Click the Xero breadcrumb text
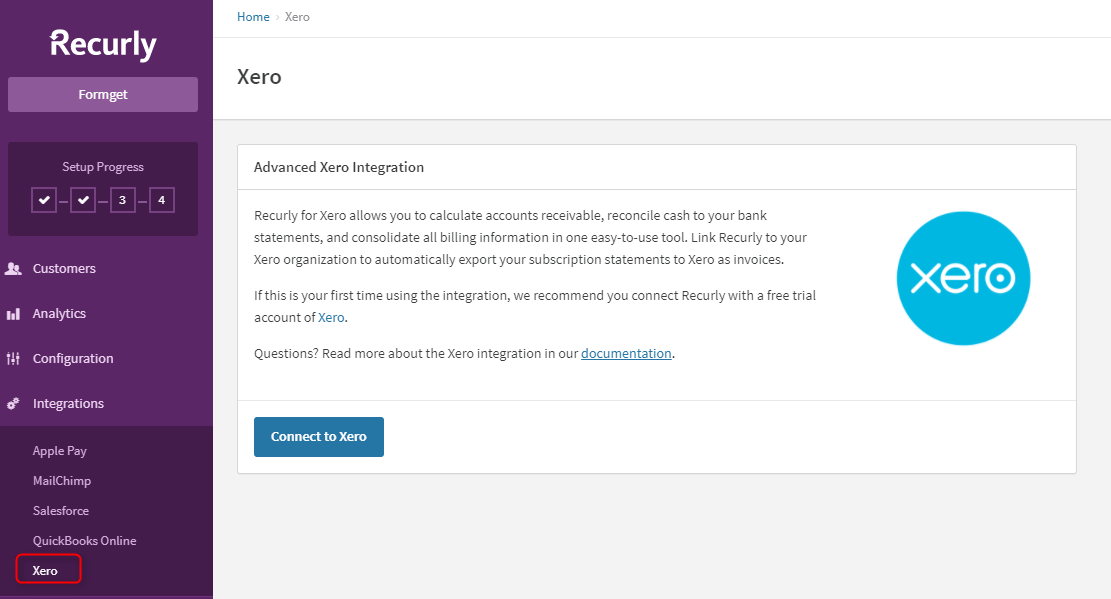 (297, 17)
